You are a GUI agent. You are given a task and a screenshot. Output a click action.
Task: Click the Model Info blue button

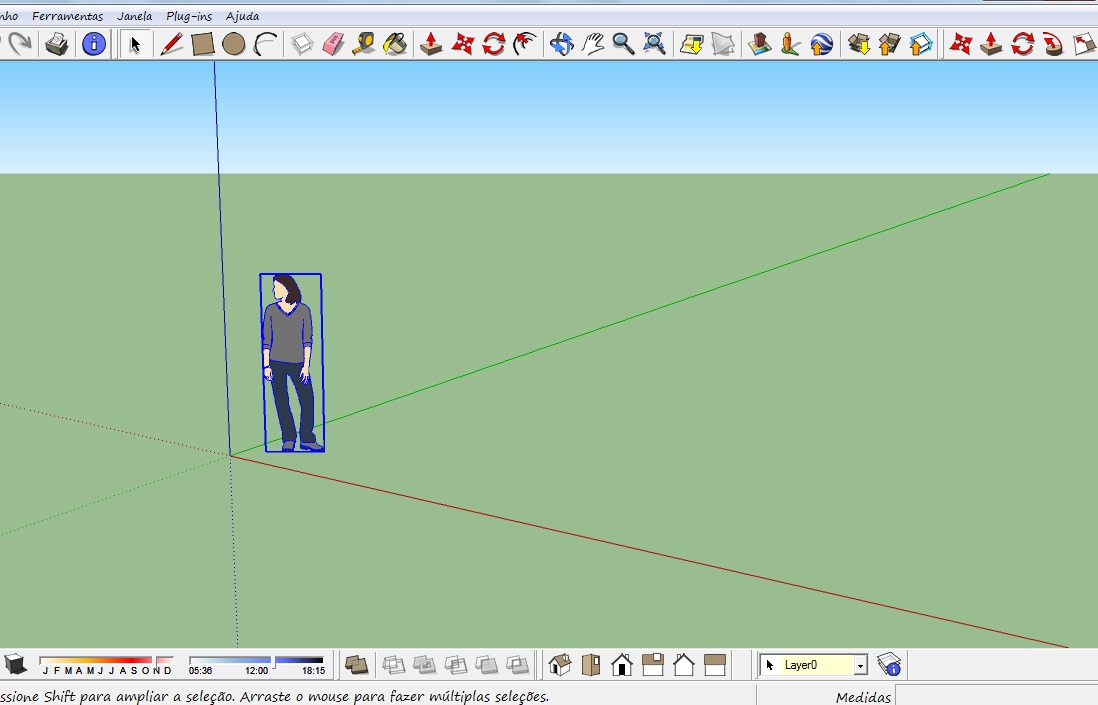(93, 43)
